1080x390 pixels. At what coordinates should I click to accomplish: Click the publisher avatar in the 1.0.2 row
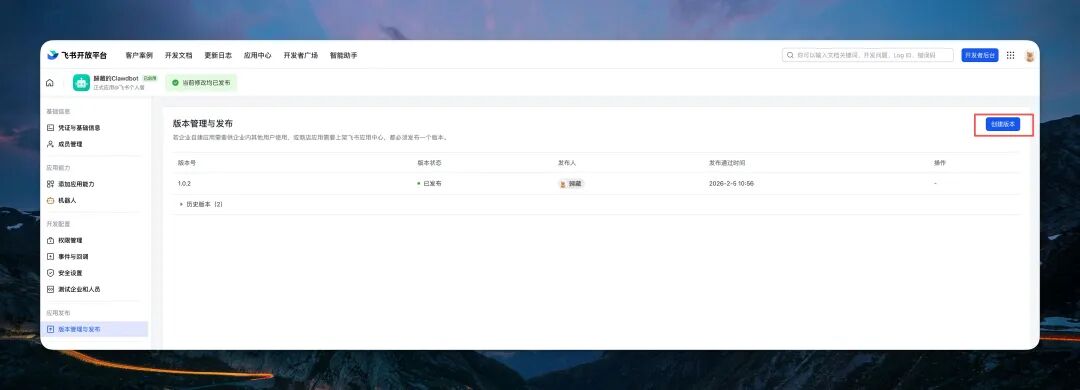click(x=563, y=184)
